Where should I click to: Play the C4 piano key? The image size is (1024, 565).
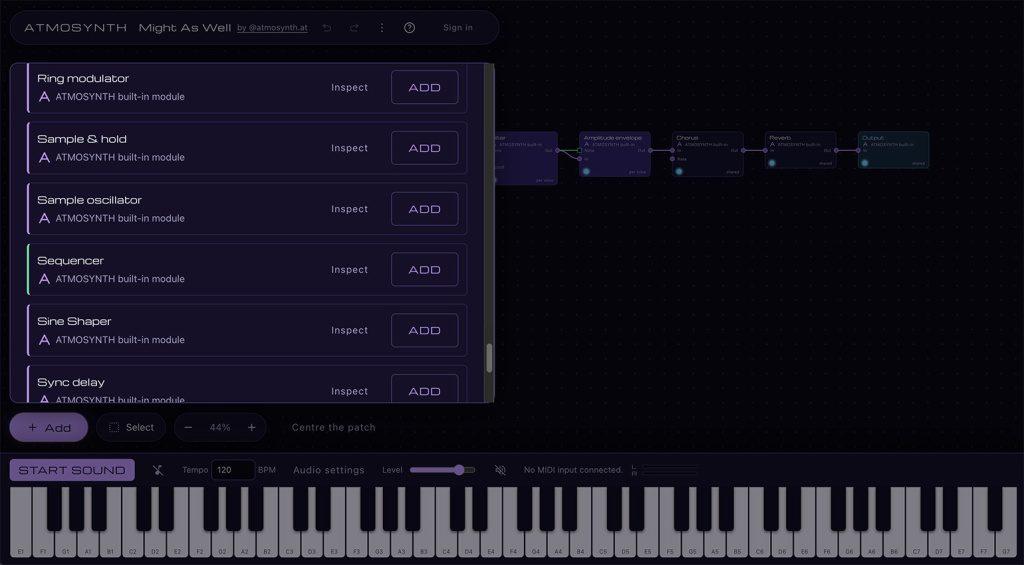click(x=446, y=542)
